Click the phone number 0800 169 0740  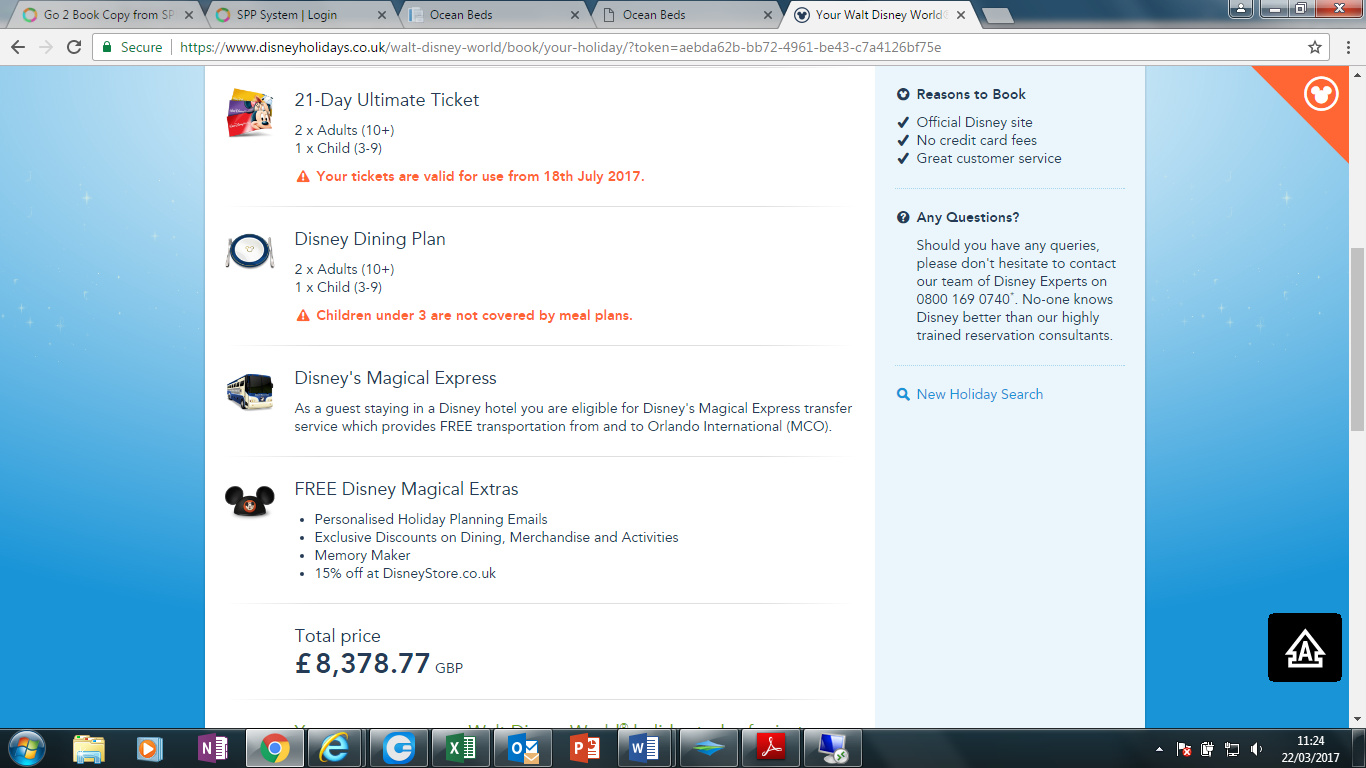click(962, 299)
